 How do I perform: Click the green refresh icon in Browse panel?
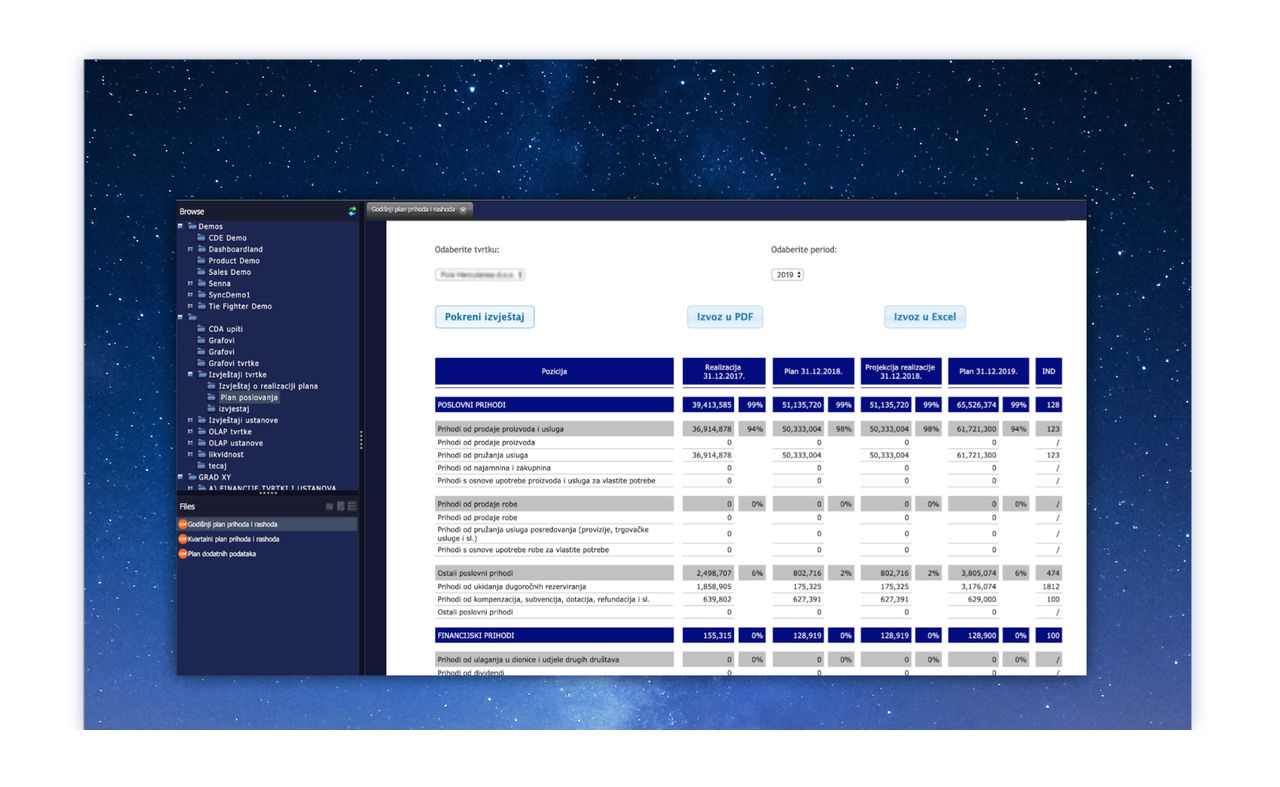[352, 211]
